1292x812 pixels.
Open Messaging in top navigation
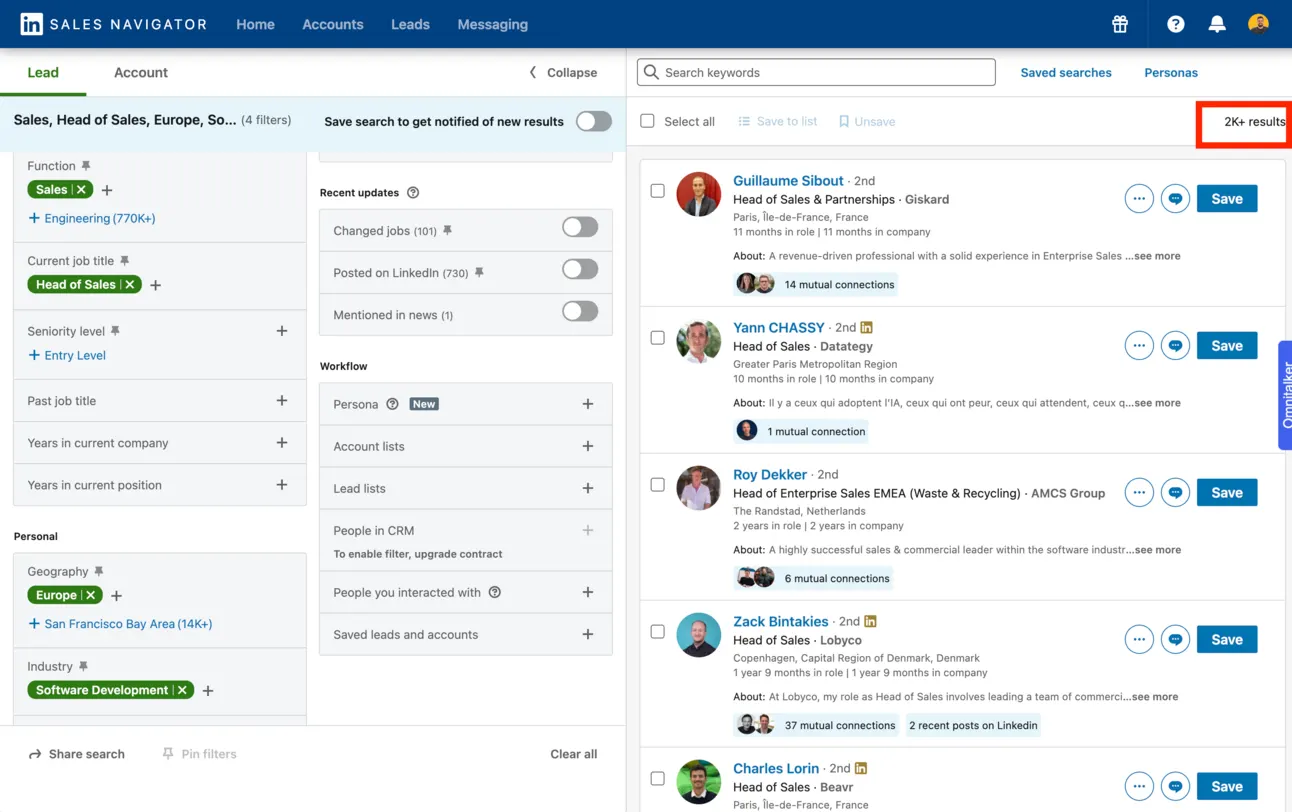[x=493, y=24]
